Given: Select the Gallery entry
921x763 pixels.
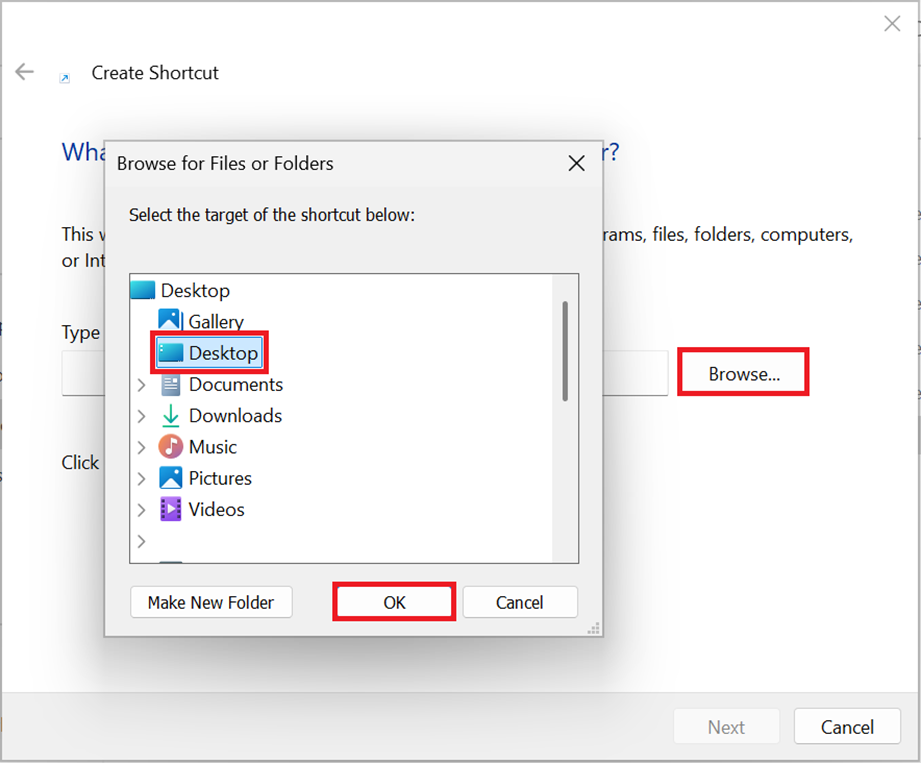Looking at the screenshot, I should [x=216, y=321].
